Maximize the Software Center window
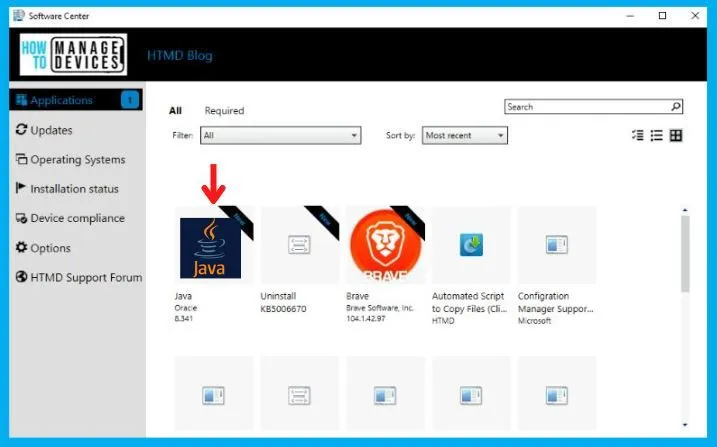This screenshot has width=717, height=447. point(662,16)
